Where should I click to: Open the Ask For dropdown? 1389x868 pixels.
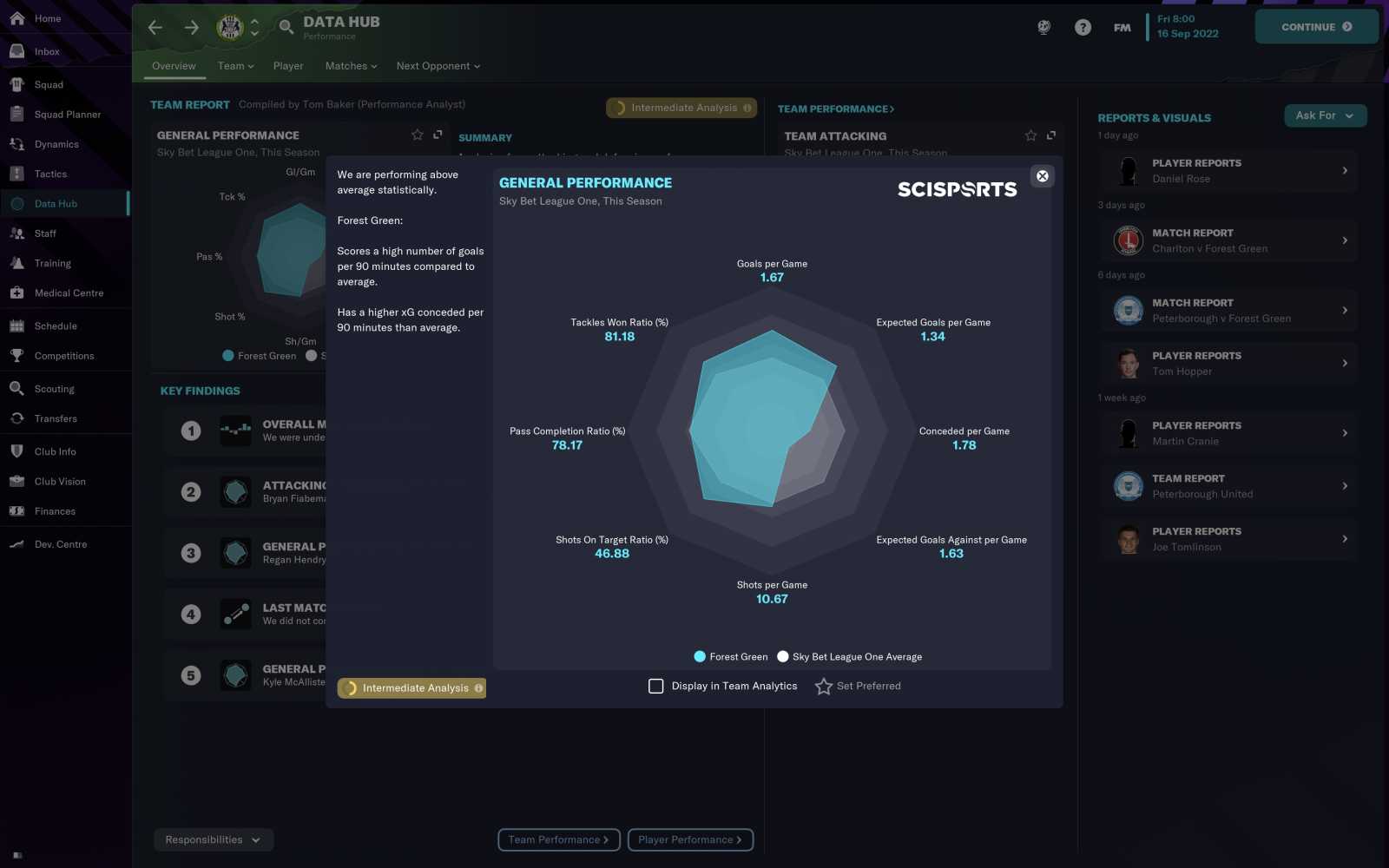pyautogui.click(x=1325, y=115)
